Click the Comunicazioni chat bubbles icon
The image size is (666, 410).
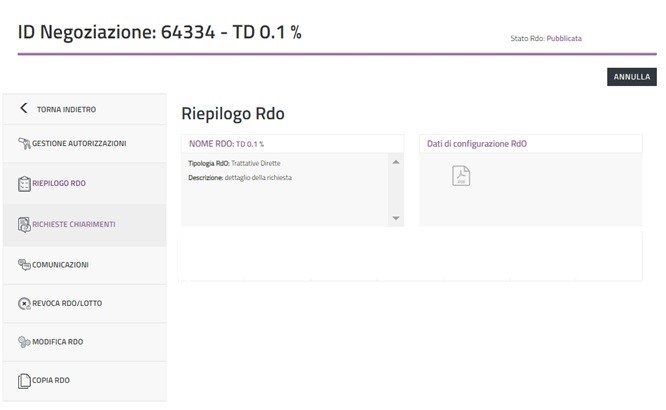[24, 265]
